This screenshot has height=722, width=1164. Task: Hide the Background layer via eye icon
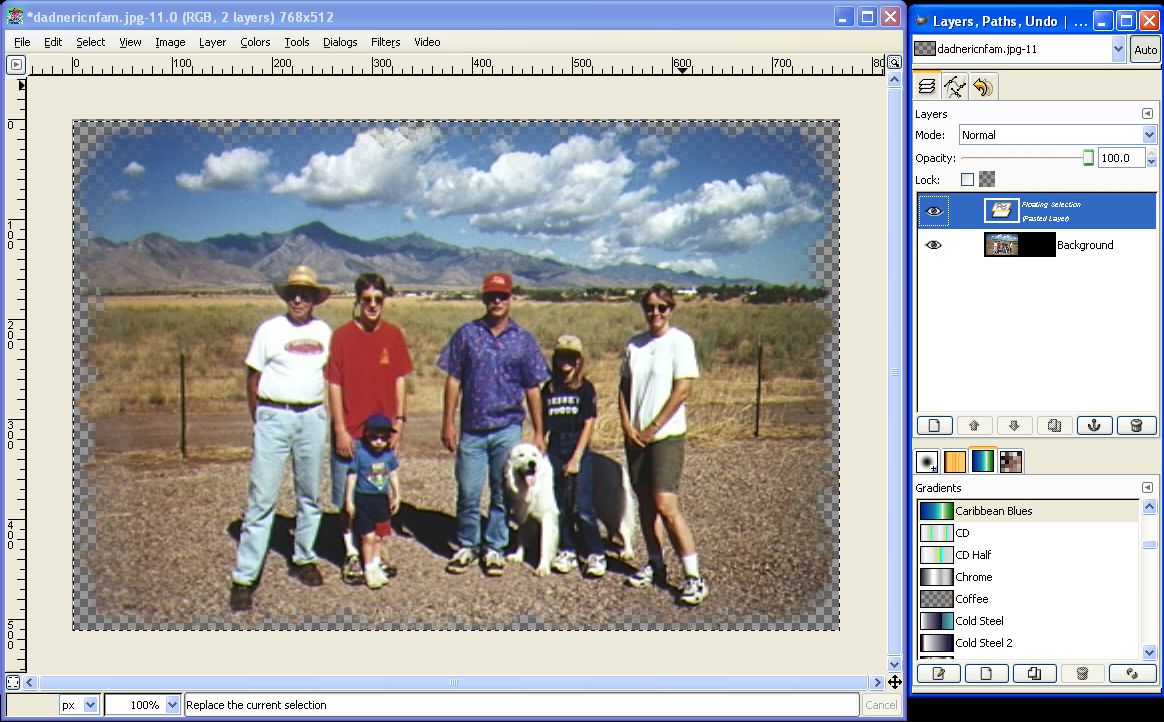click(x=934, y=245)
